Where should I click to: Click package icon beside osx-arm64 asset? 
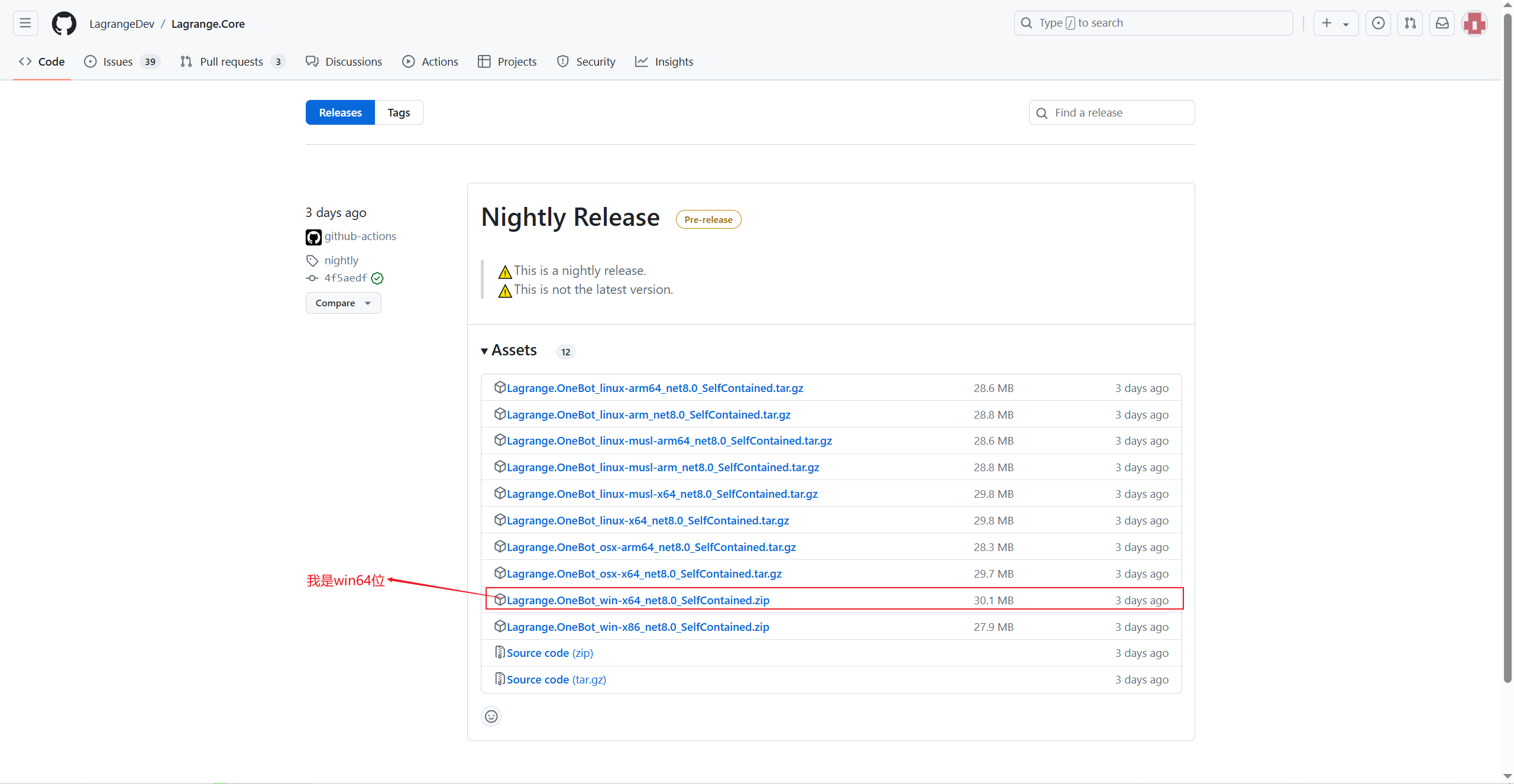(x=500, y=546)
